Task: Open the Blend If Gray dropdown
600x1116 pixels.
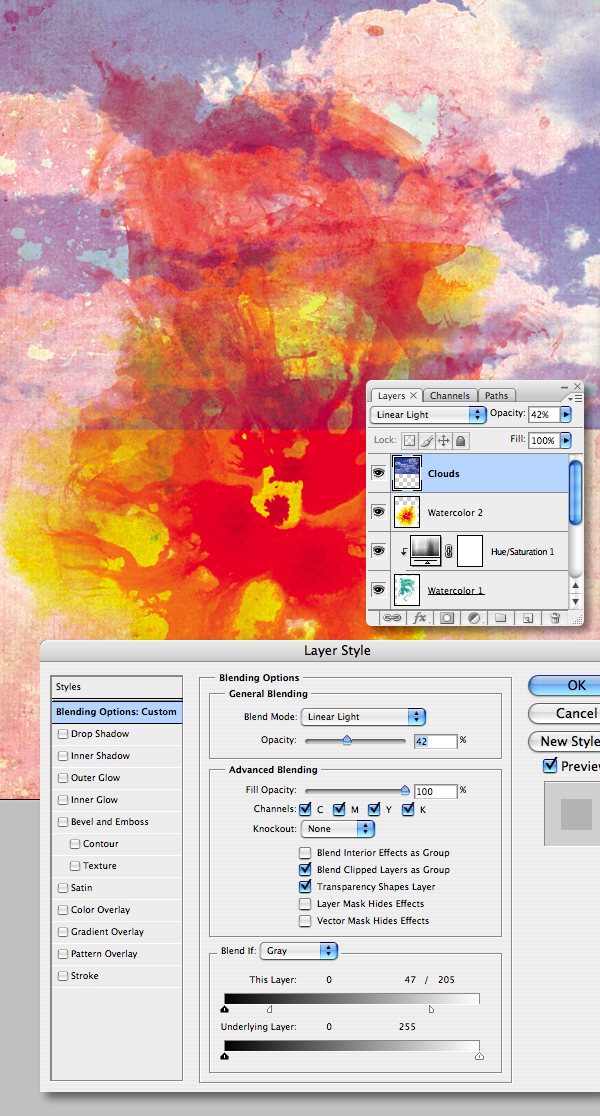Action: tap(299, 951)
